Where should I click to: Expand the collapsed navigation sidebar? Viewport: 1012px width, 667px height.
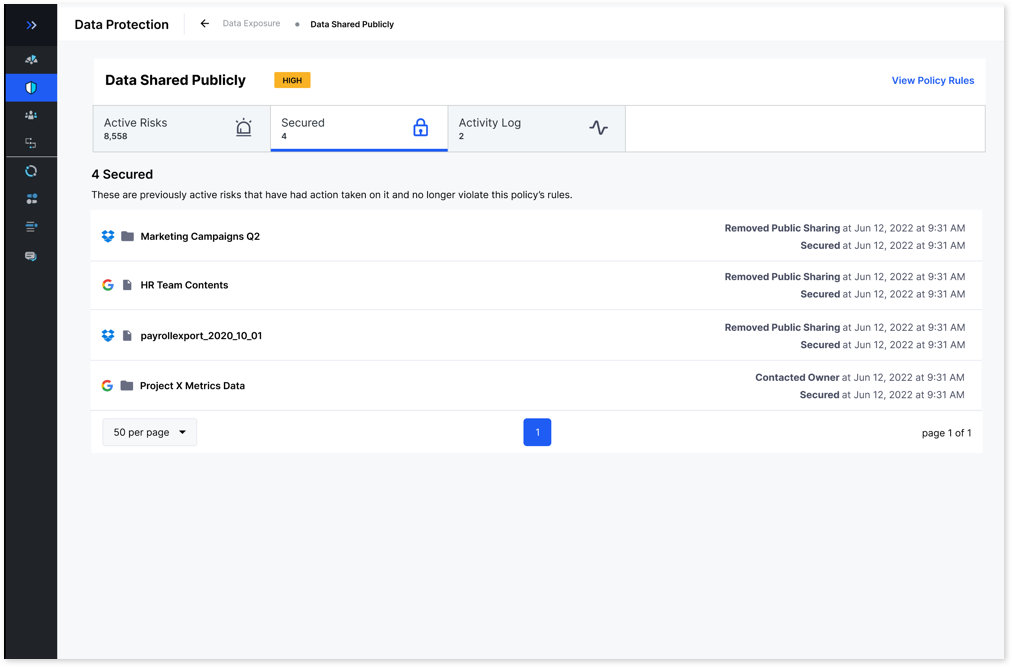30,24
